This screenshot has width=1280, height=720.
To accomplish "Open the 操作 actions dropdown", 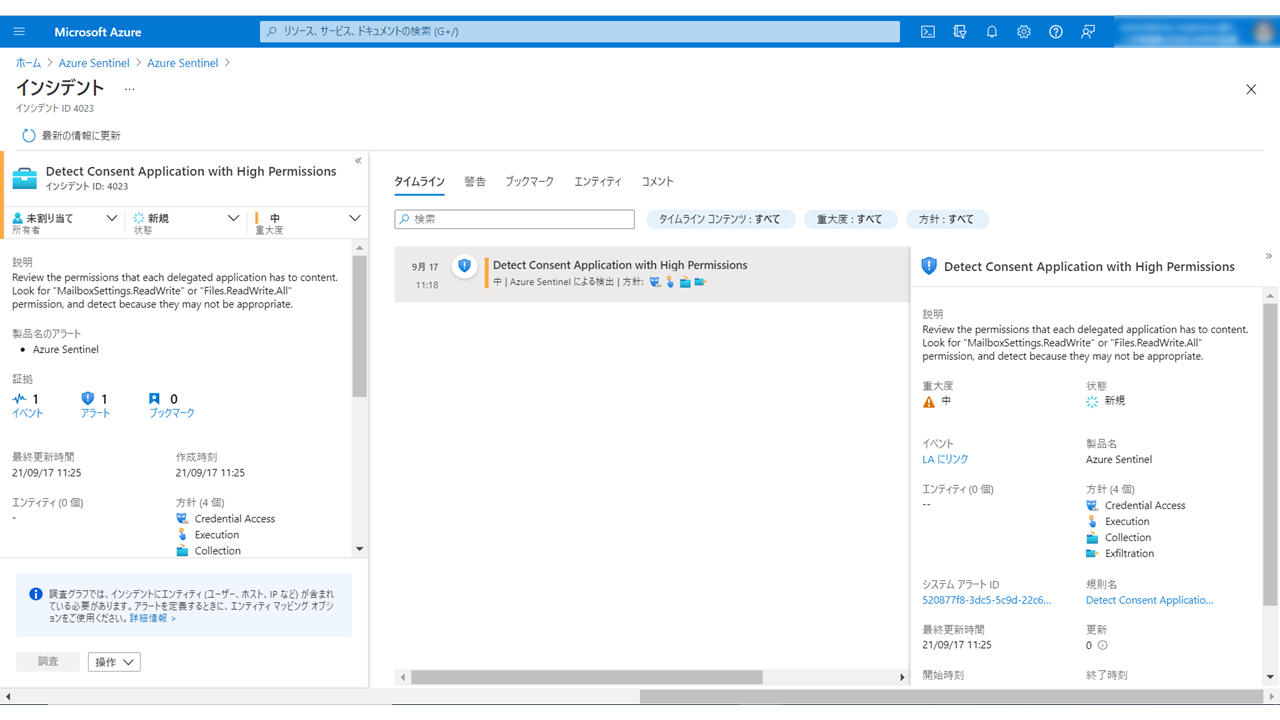I will 114,662.
